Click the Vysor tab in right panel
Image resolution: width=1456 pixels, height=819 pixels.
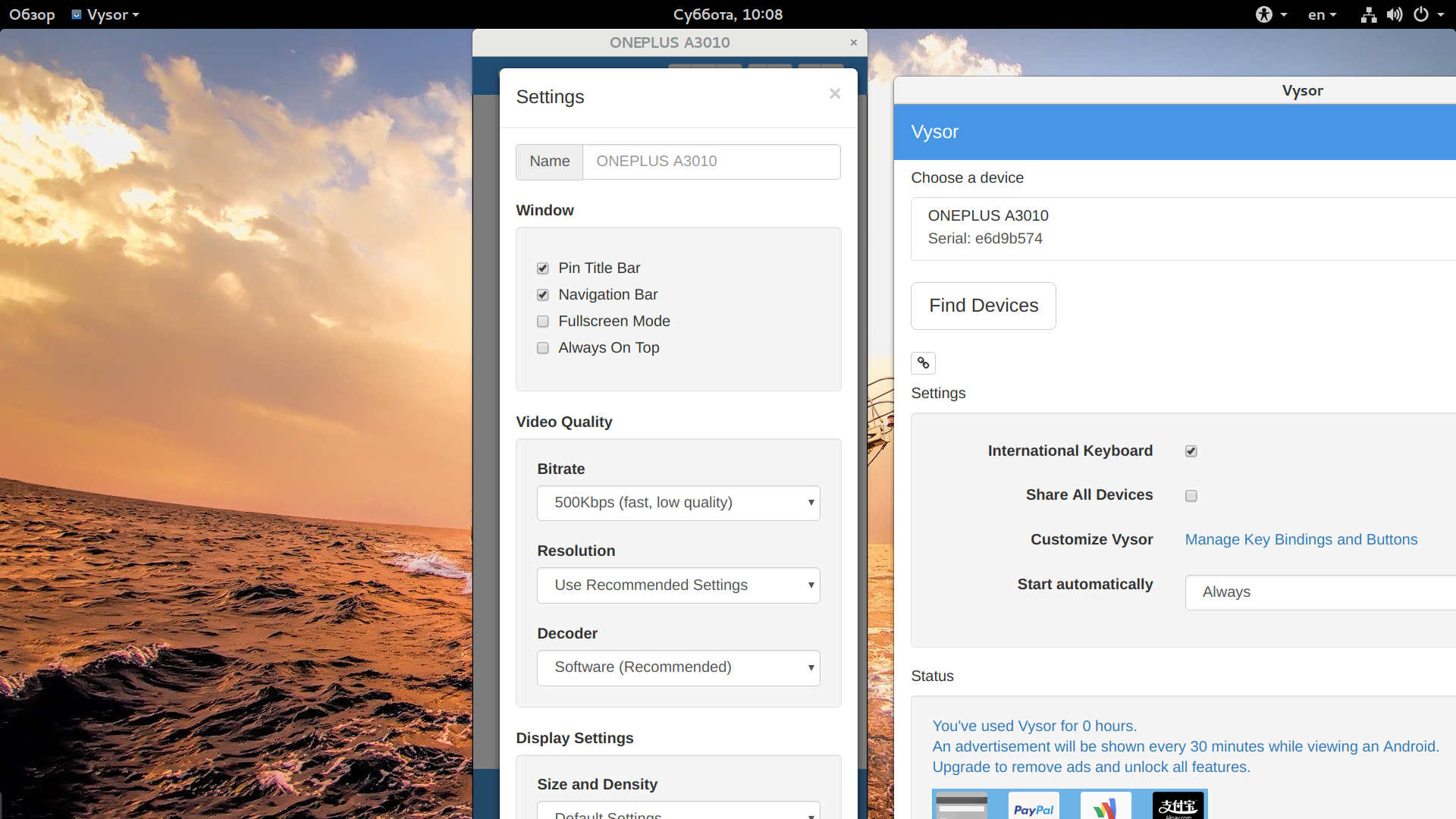(935, 131)
